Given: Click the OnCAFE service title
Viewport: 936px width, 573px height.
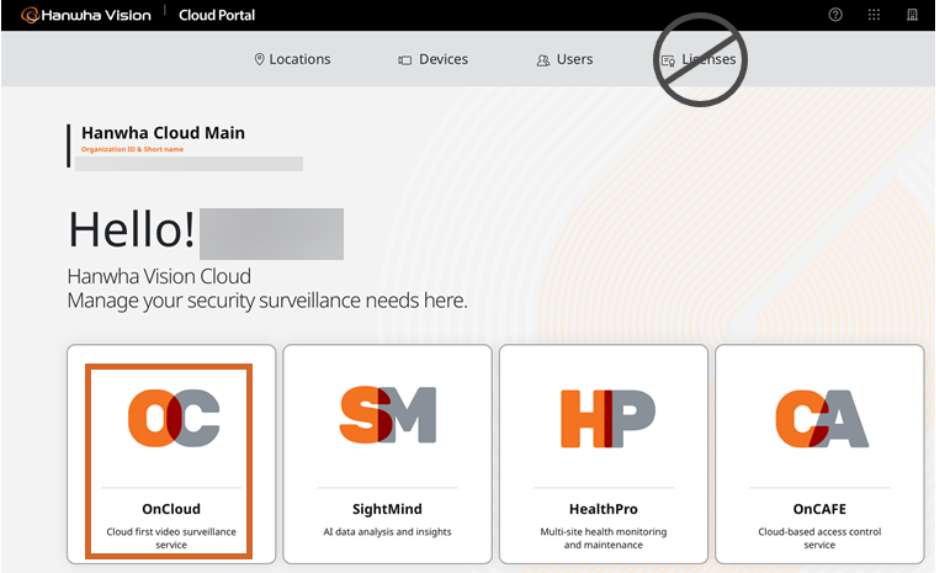Looking at the screenshot, I should (x=819, y=509).
